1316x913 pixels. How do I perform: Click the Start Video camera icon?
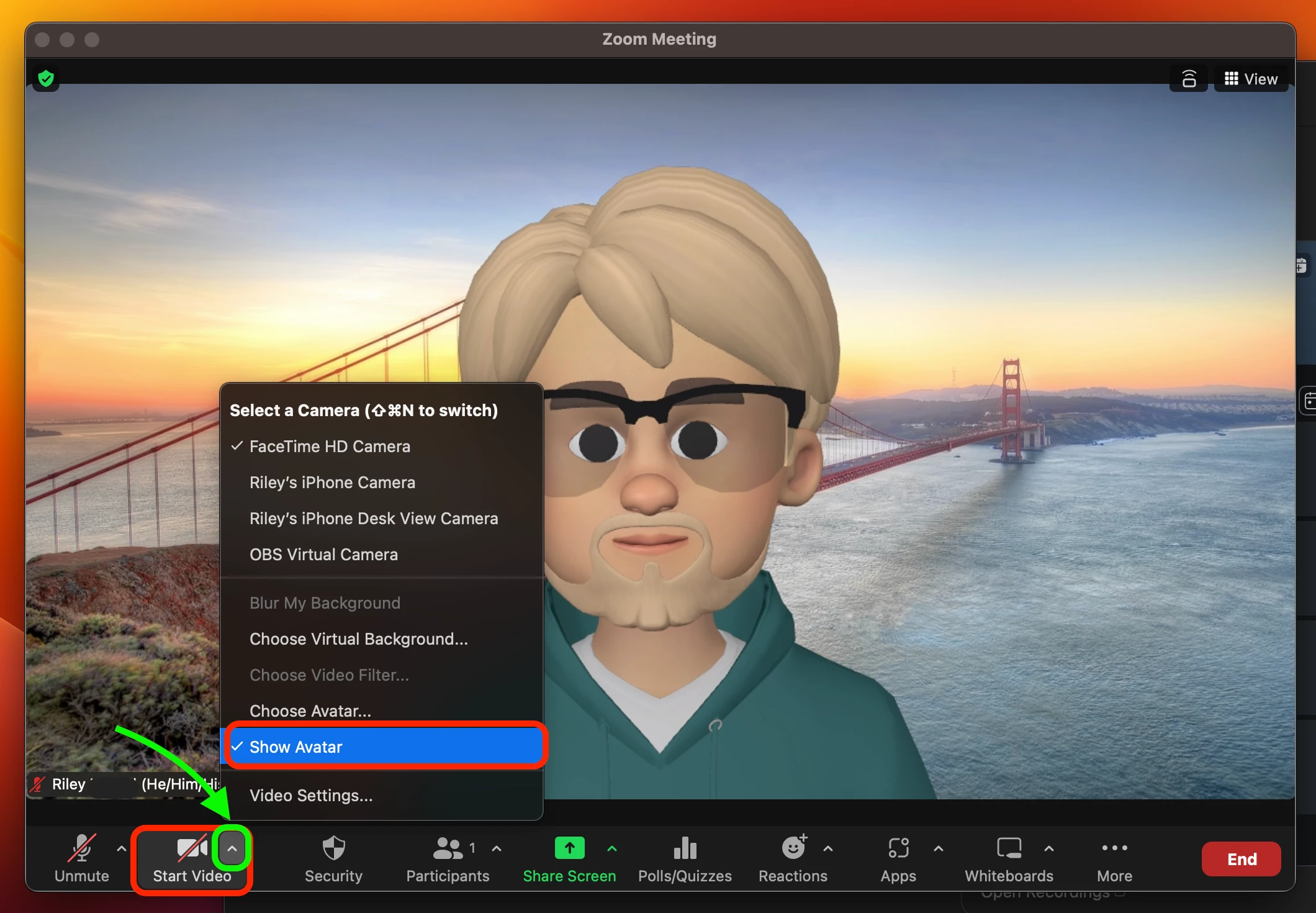coord(191,848)
